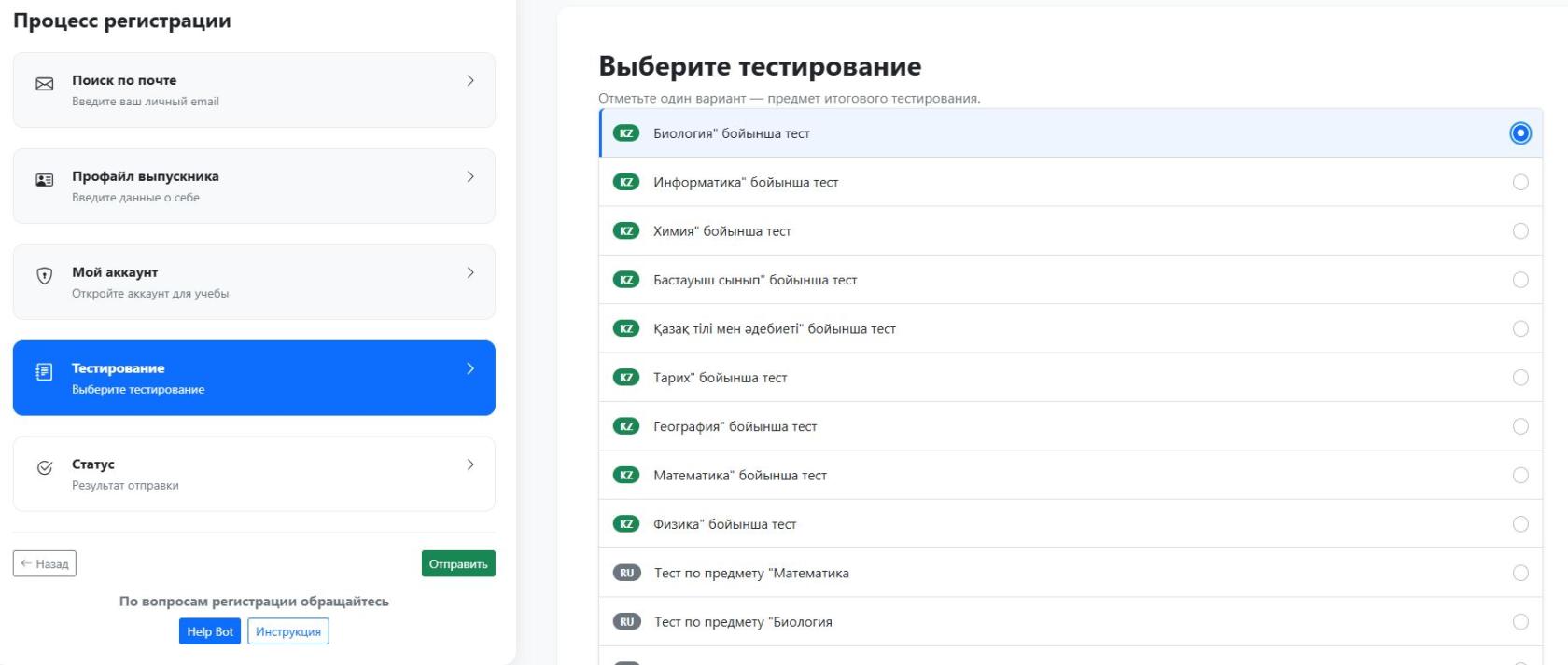Screen dimensions: 1568x665
Task: Select radio for Тест по предмету Математика
Action: 1520,573
